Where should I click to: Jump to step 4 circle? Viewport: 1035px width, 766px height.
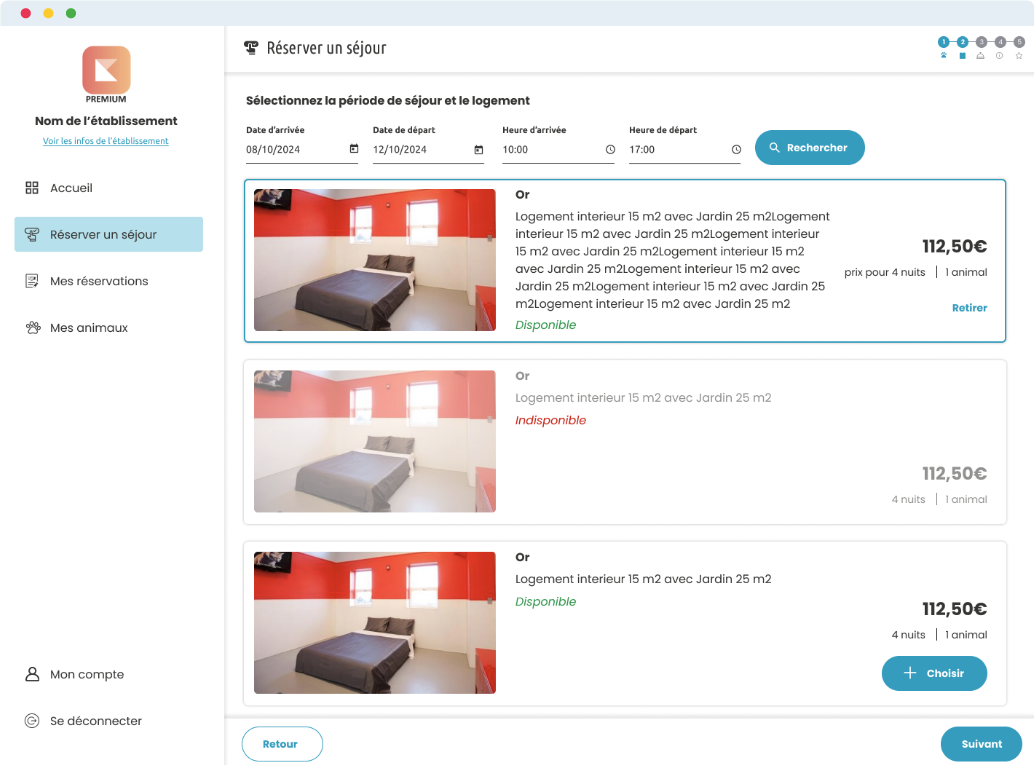(1001, 42)
